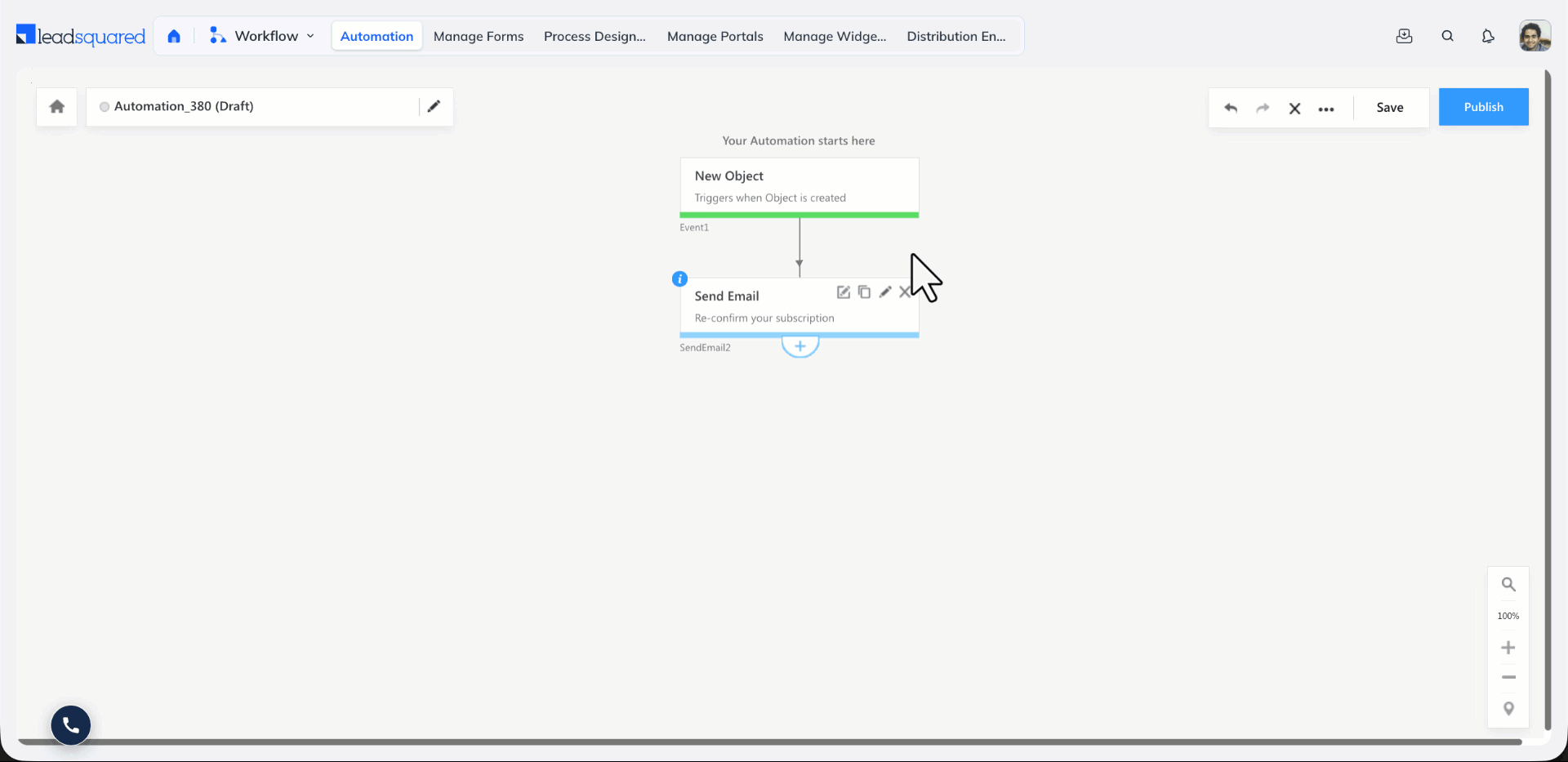Viewport: 1568px width, 762px height.
Task: Click the redo arrow in the toolbar
Action: (x=1263, y=108)
